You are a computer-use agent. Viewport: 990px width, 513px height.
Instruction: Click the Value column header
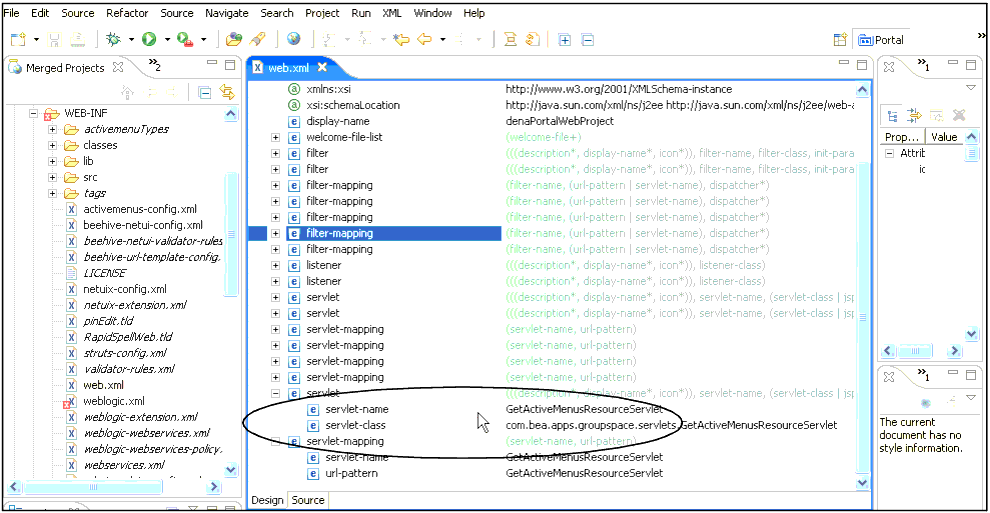pos(944,137)
